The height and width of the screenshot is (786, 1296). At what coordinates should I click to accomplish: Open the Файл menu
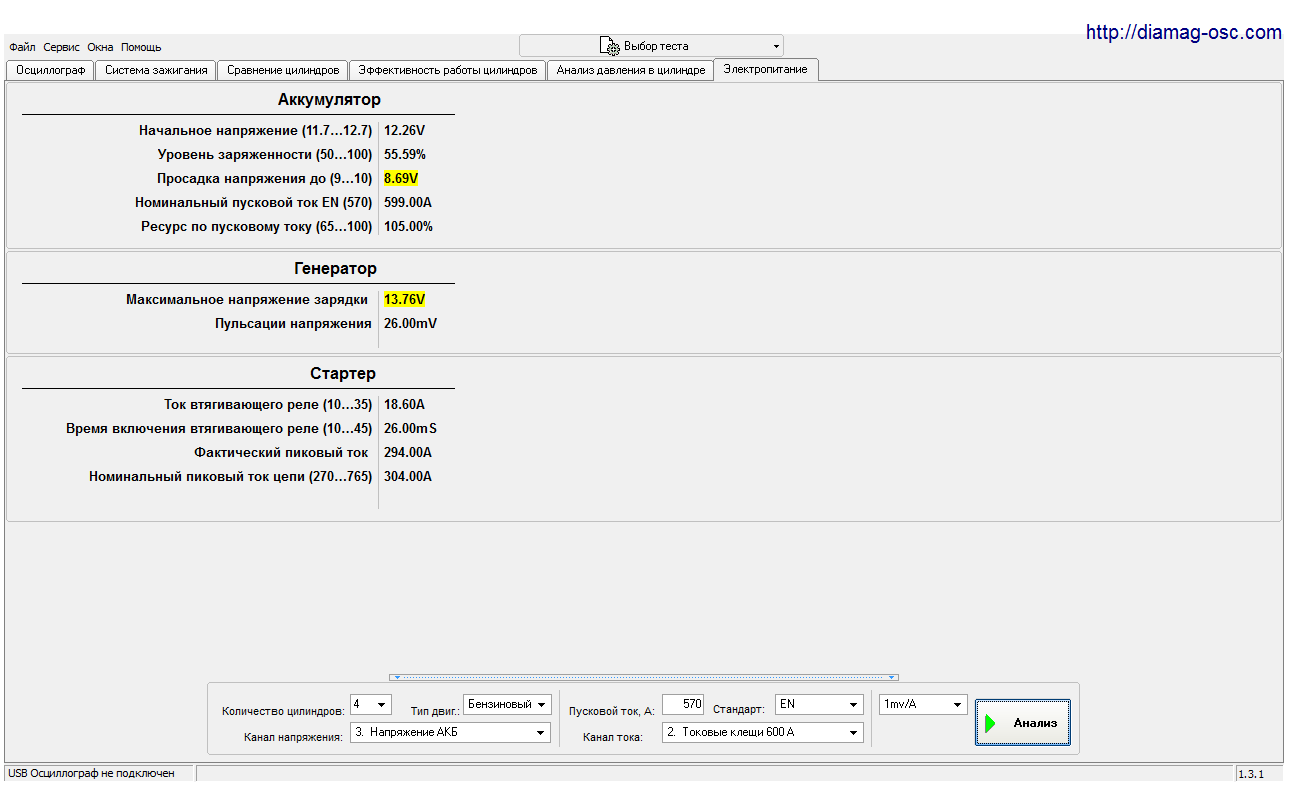pos(22,47)
